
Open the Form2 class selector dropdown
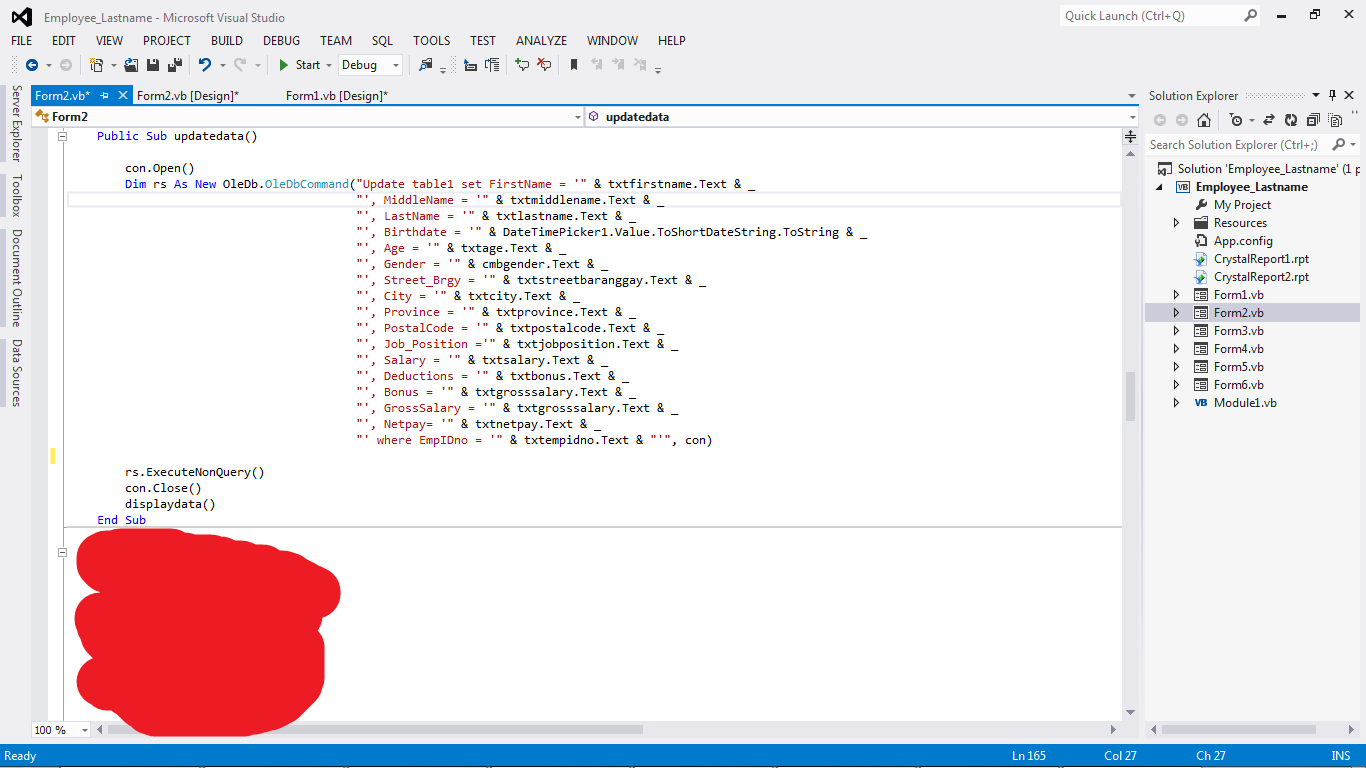(x=578, y=117)
